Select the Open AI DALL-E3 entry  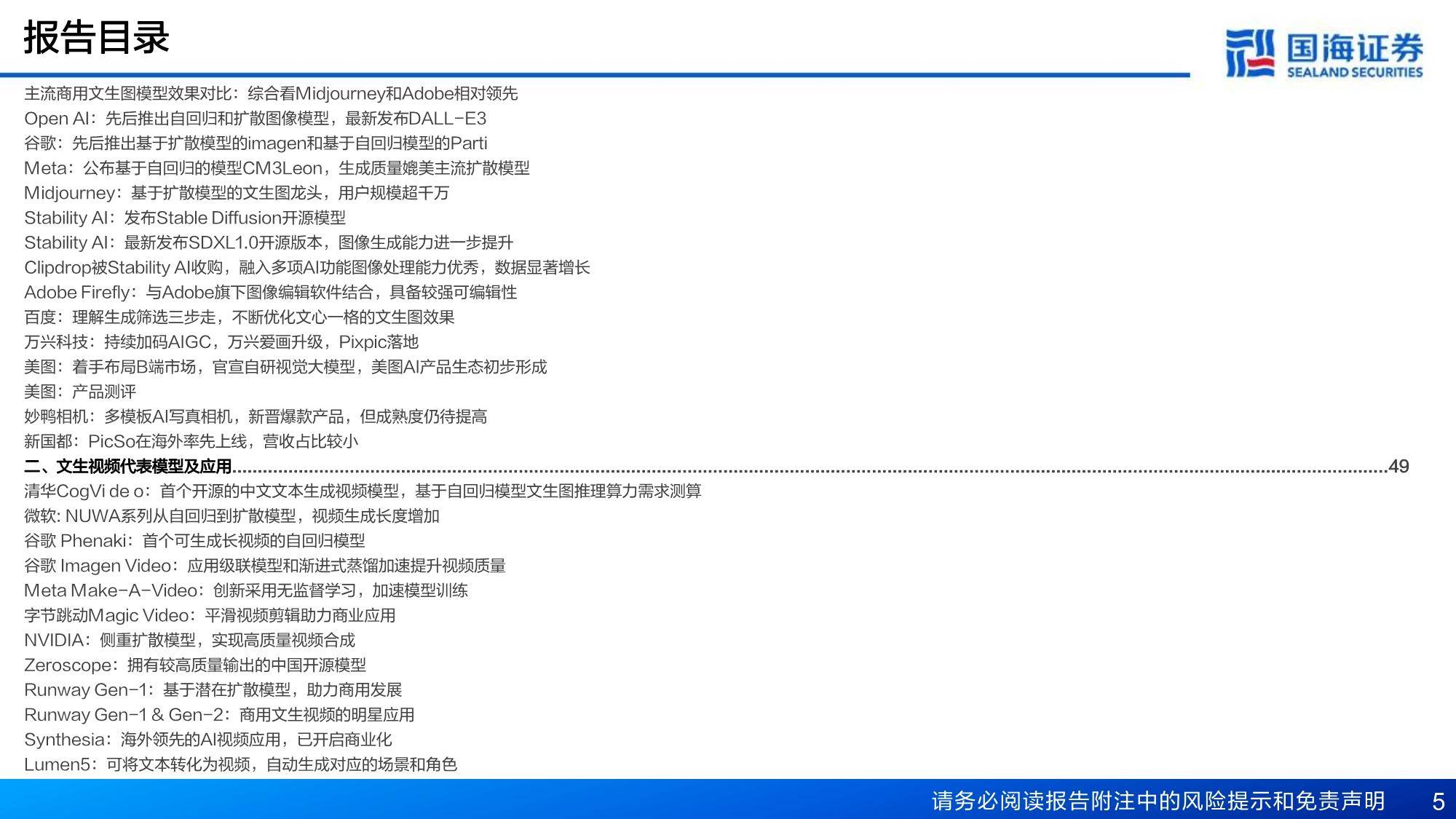[255, 118]
